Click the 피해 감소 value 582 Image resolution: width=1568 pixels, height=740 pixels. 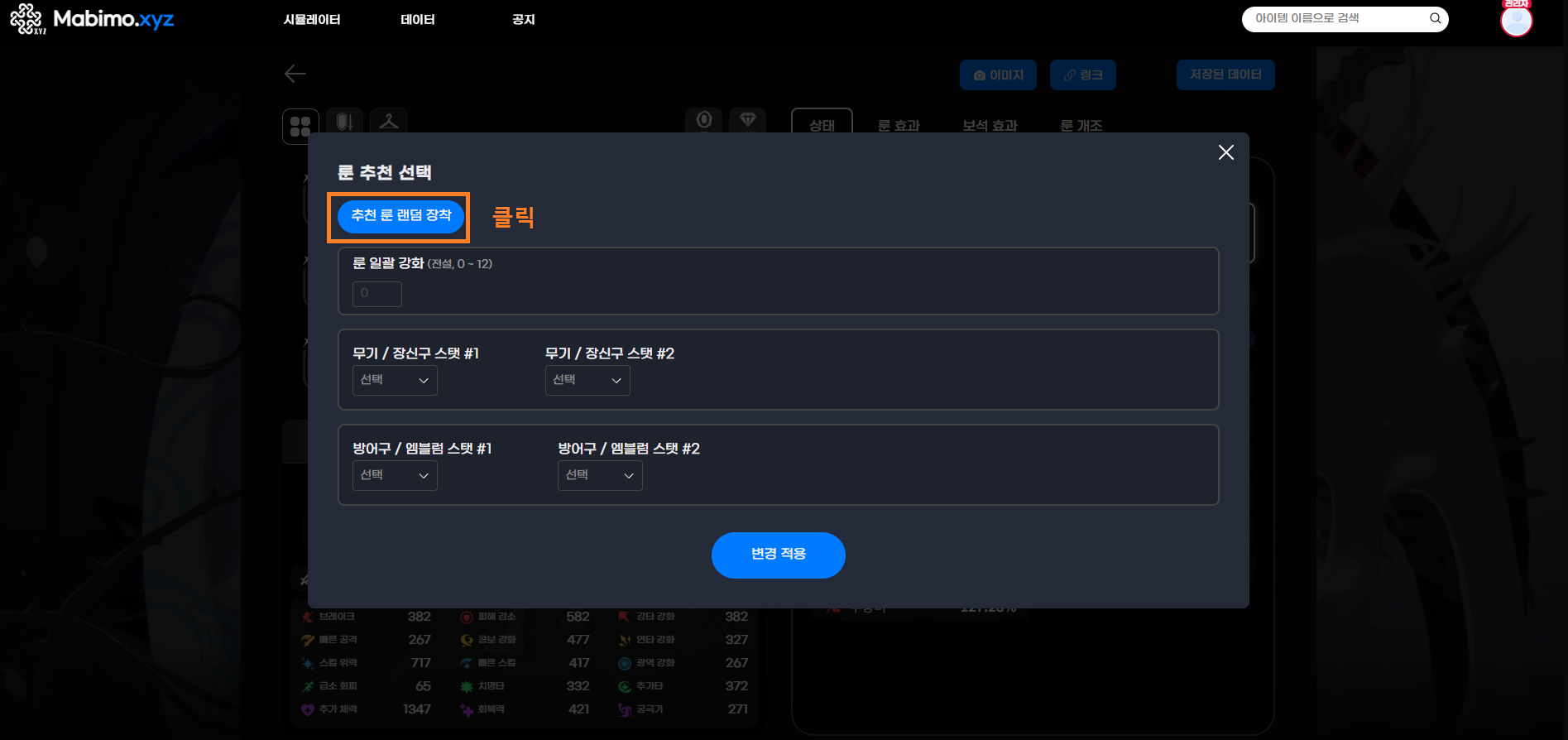(578, 617)
